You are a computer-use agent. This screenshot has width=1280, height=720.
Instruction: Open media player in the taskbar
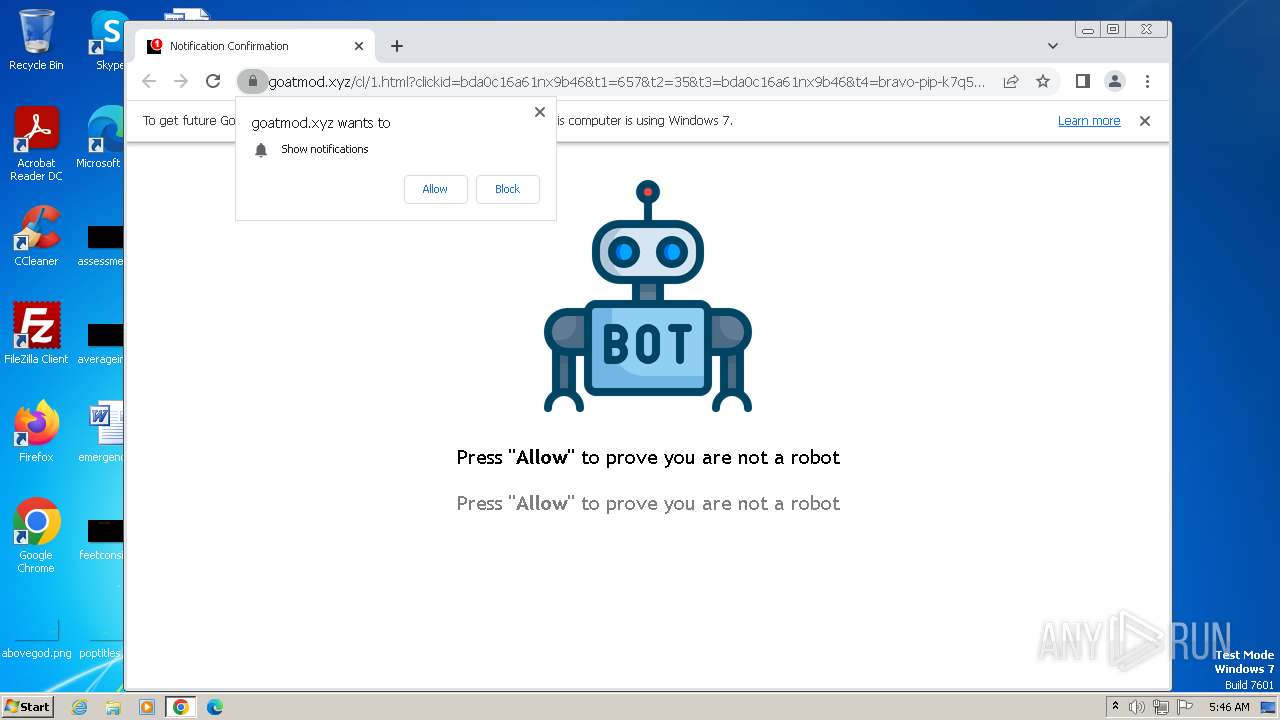pos(147,707)
